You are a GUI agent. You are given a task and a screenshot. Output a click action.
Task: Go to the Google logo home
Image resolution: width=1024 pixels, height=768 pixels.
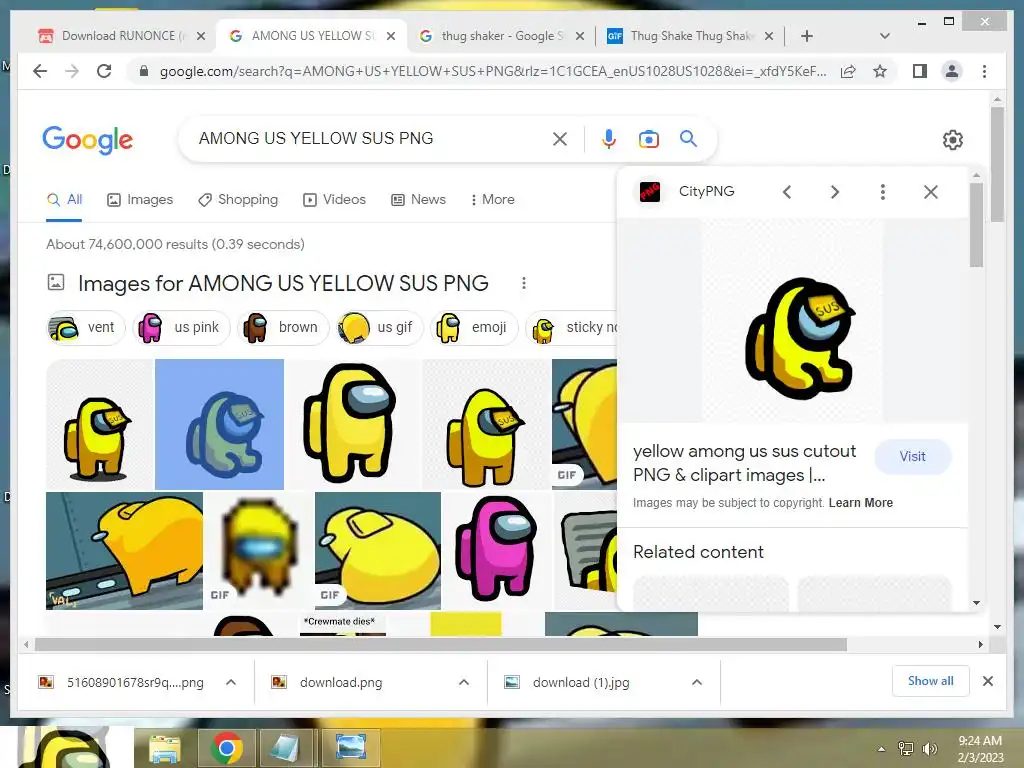tap(88, 140)
